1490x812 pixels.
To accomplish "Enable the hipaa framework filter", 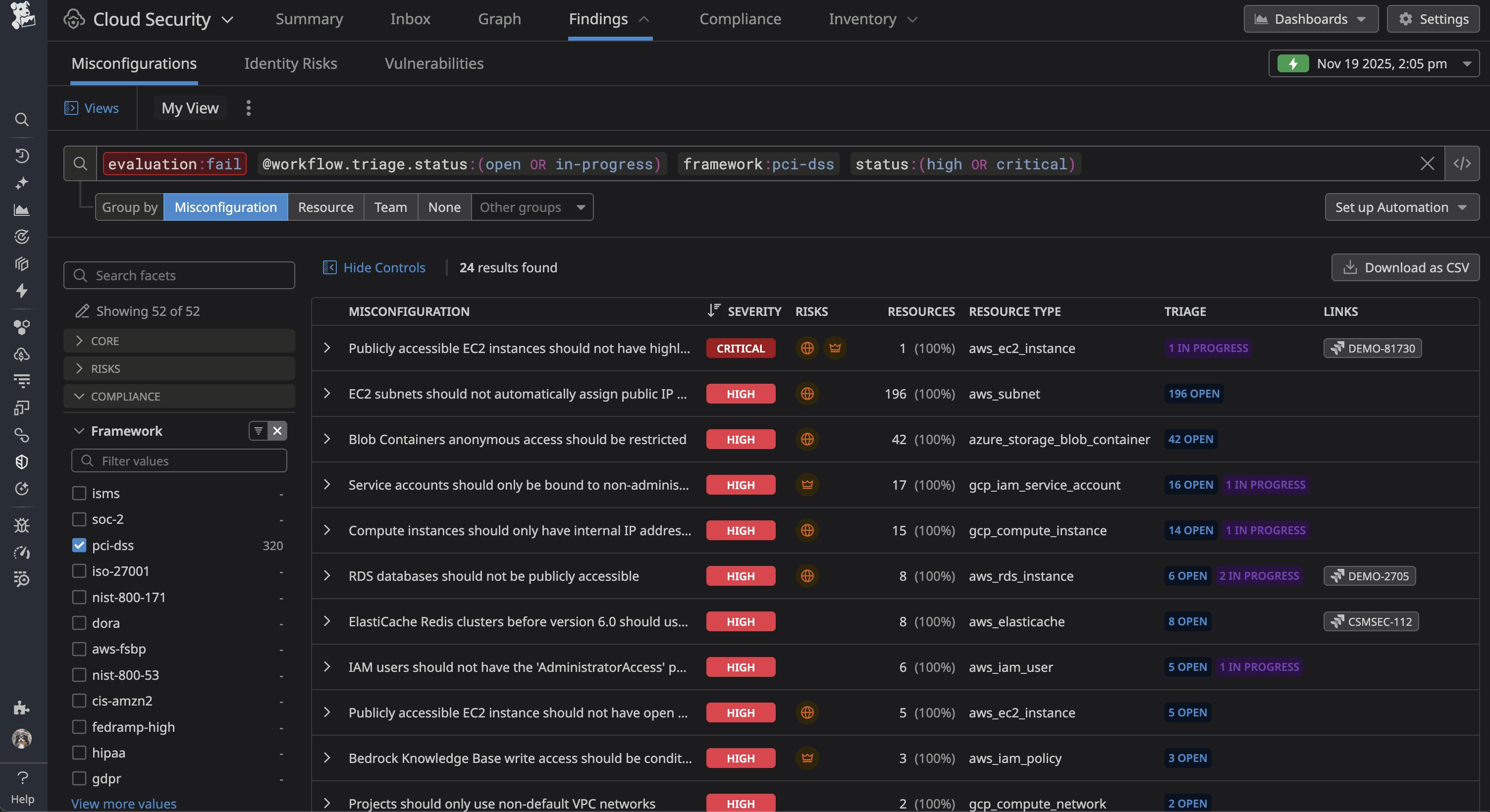I will pos(79,753).
